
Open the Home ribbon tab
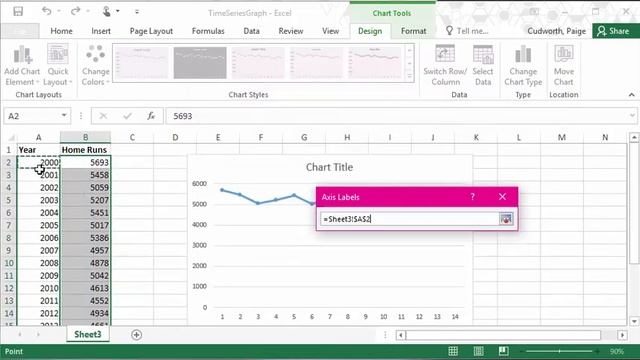pyautogui.click(x=61, y=31)
